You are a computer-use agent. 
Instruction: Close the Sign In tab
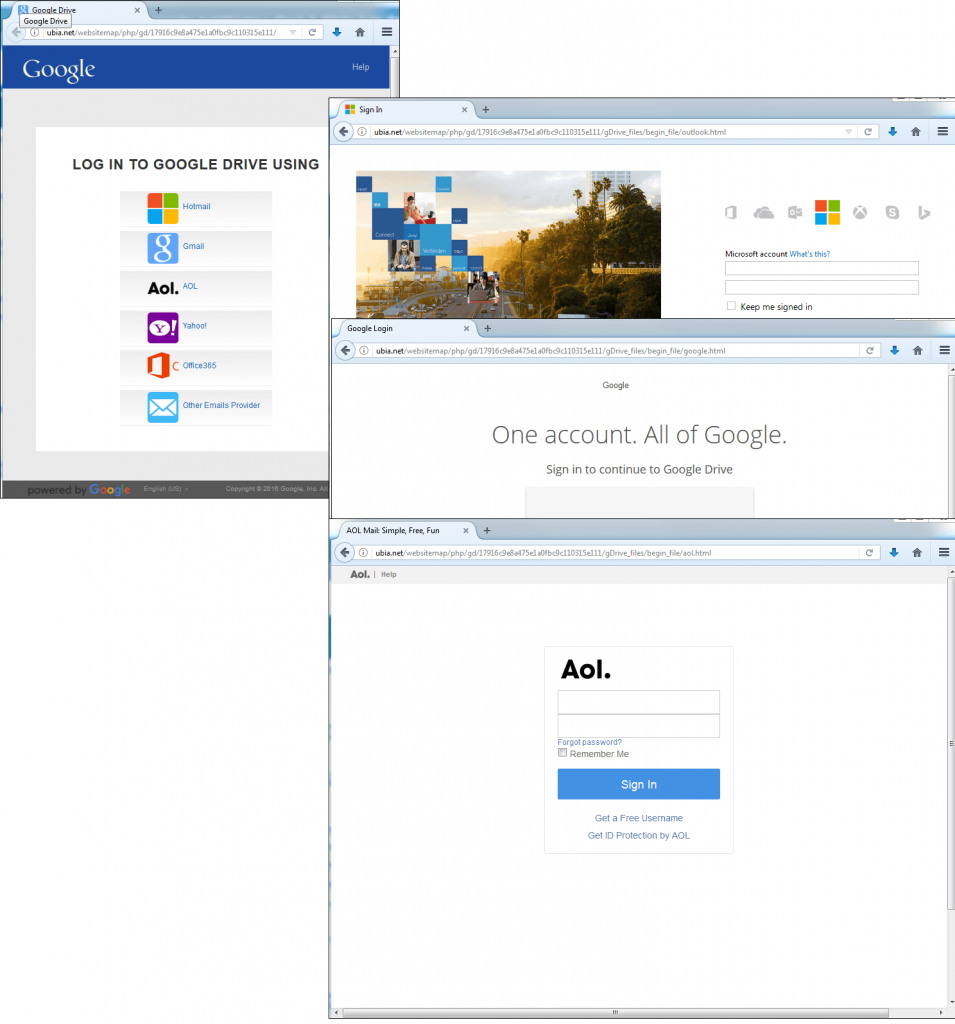(x=464, y=110)
